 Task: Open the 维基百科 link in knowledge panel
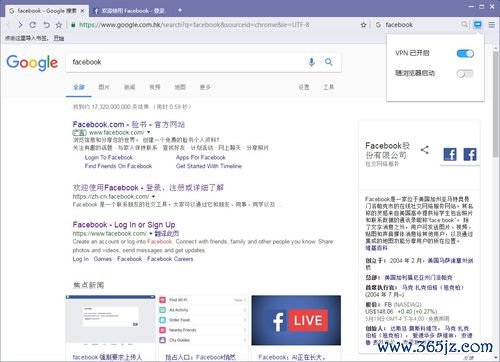click(376, 248)
